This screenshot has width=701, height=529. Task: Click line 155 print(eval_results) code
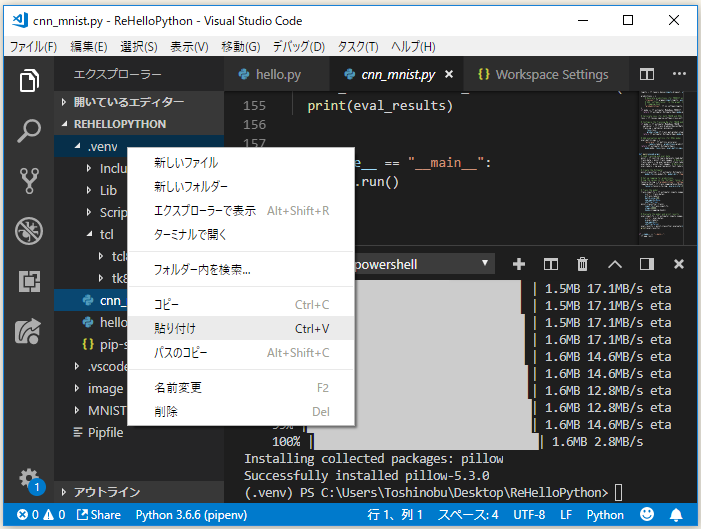(x=380, y=106)
